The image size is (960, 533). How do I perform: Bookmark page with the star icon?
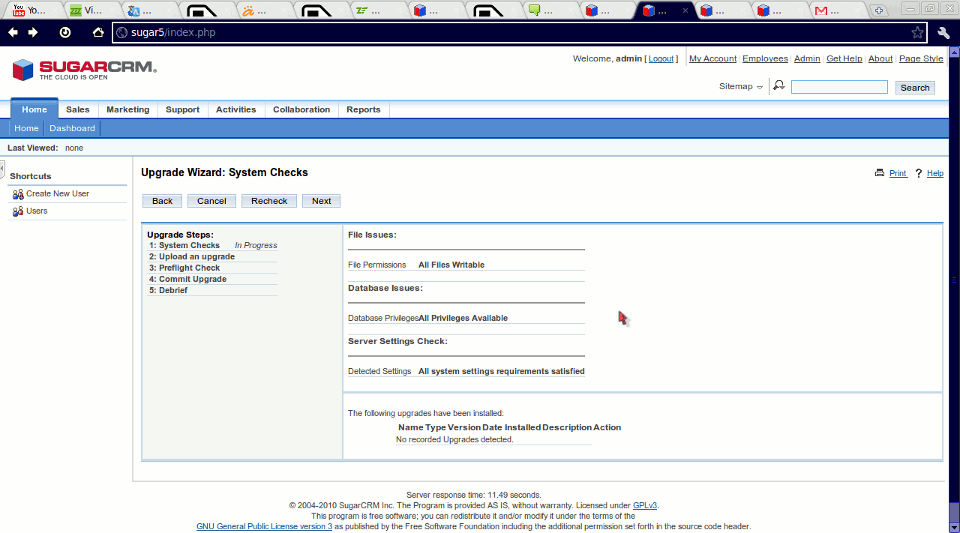tap(917, 32)
